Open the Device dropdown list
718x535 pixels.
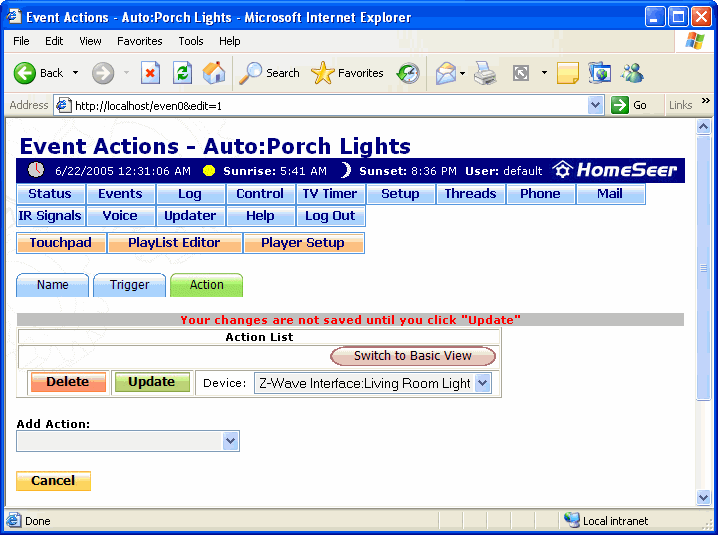[373, 383]
